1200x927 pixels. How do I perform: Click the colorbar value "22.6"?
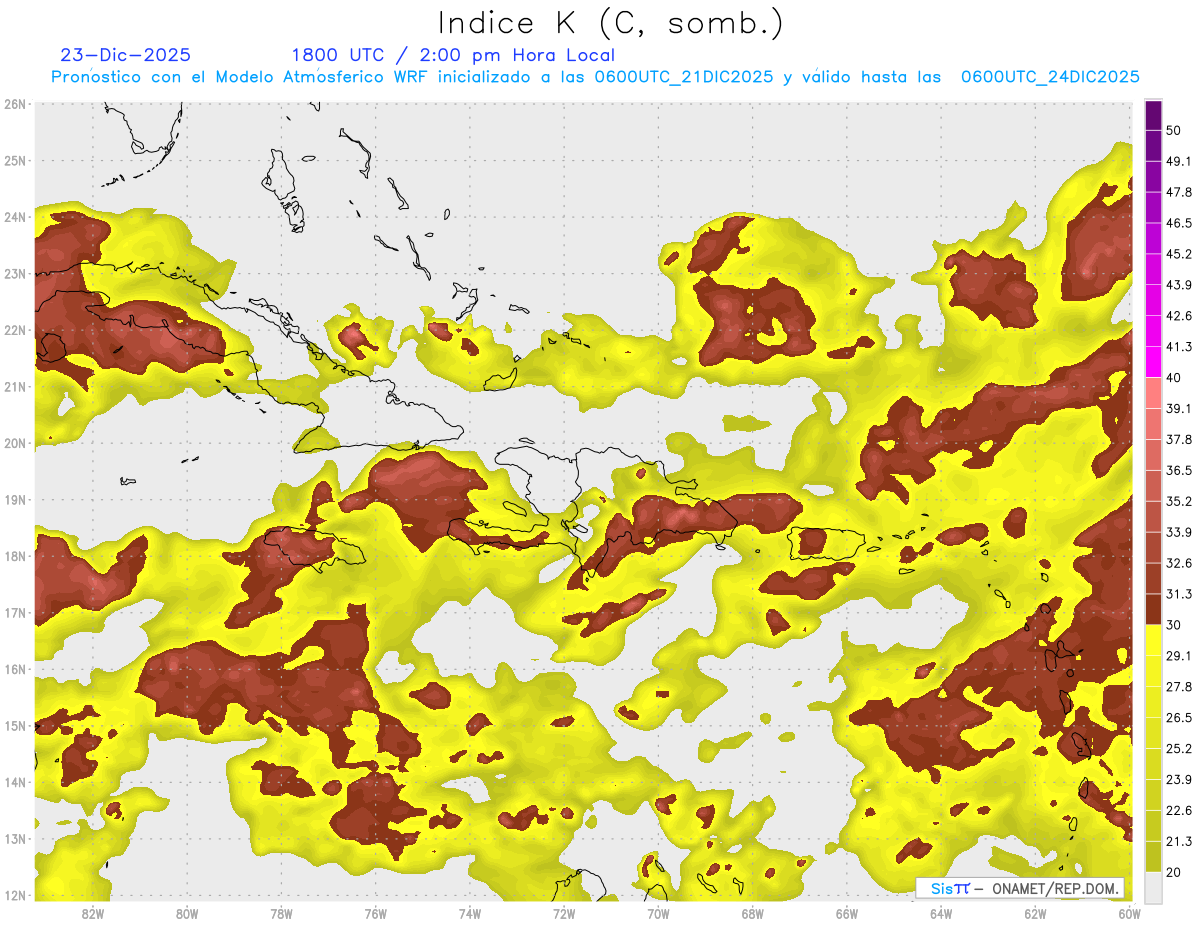pyautogui.click(x=1178, y=810)
